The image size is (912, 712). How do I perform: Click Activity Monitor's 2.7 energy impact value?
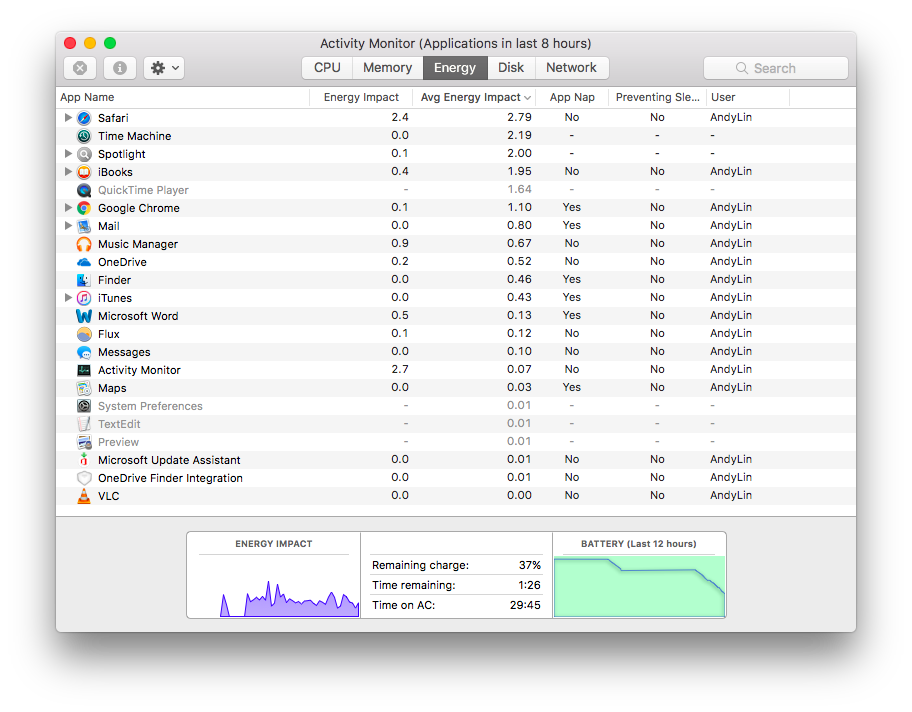pyautogui.click(x=400, y=369)
